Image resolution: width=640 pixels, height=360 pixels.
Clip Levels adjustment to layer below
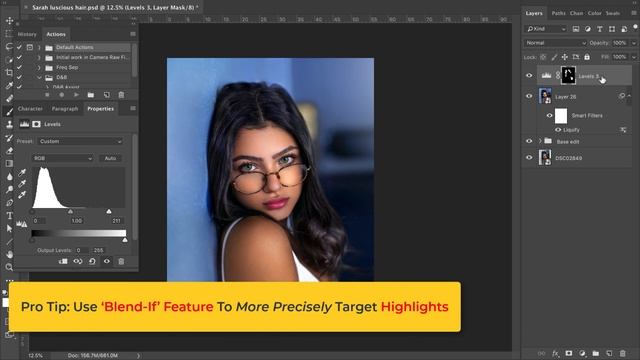[x=63, y=261]
